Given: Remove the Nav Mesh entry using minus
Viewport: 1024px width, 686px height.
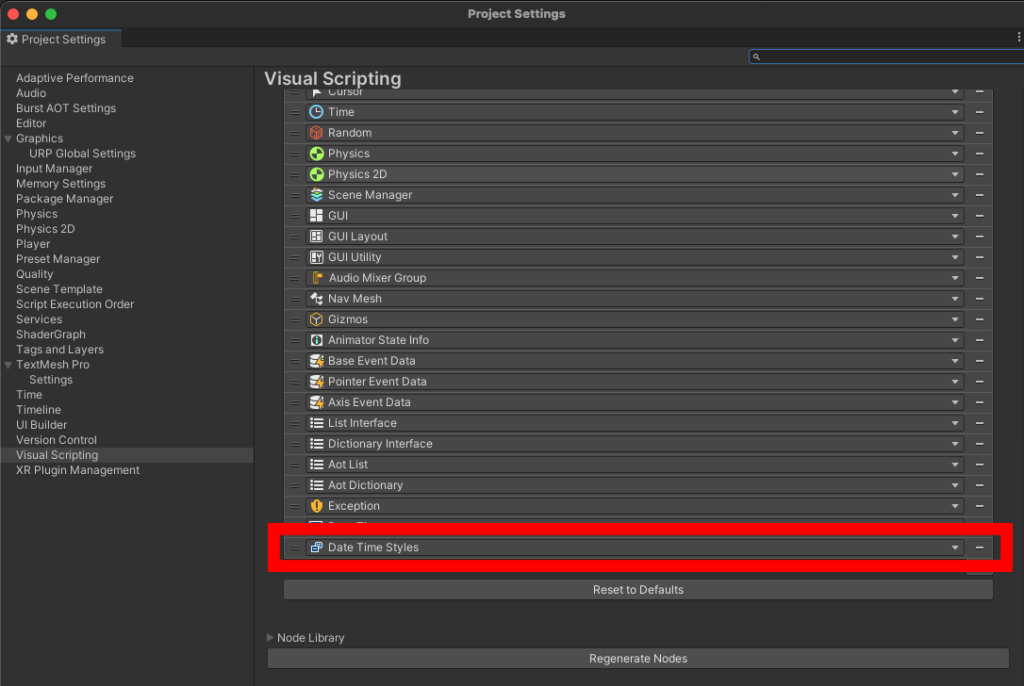Looking at the screenshot, I should (x=979, y=299).
